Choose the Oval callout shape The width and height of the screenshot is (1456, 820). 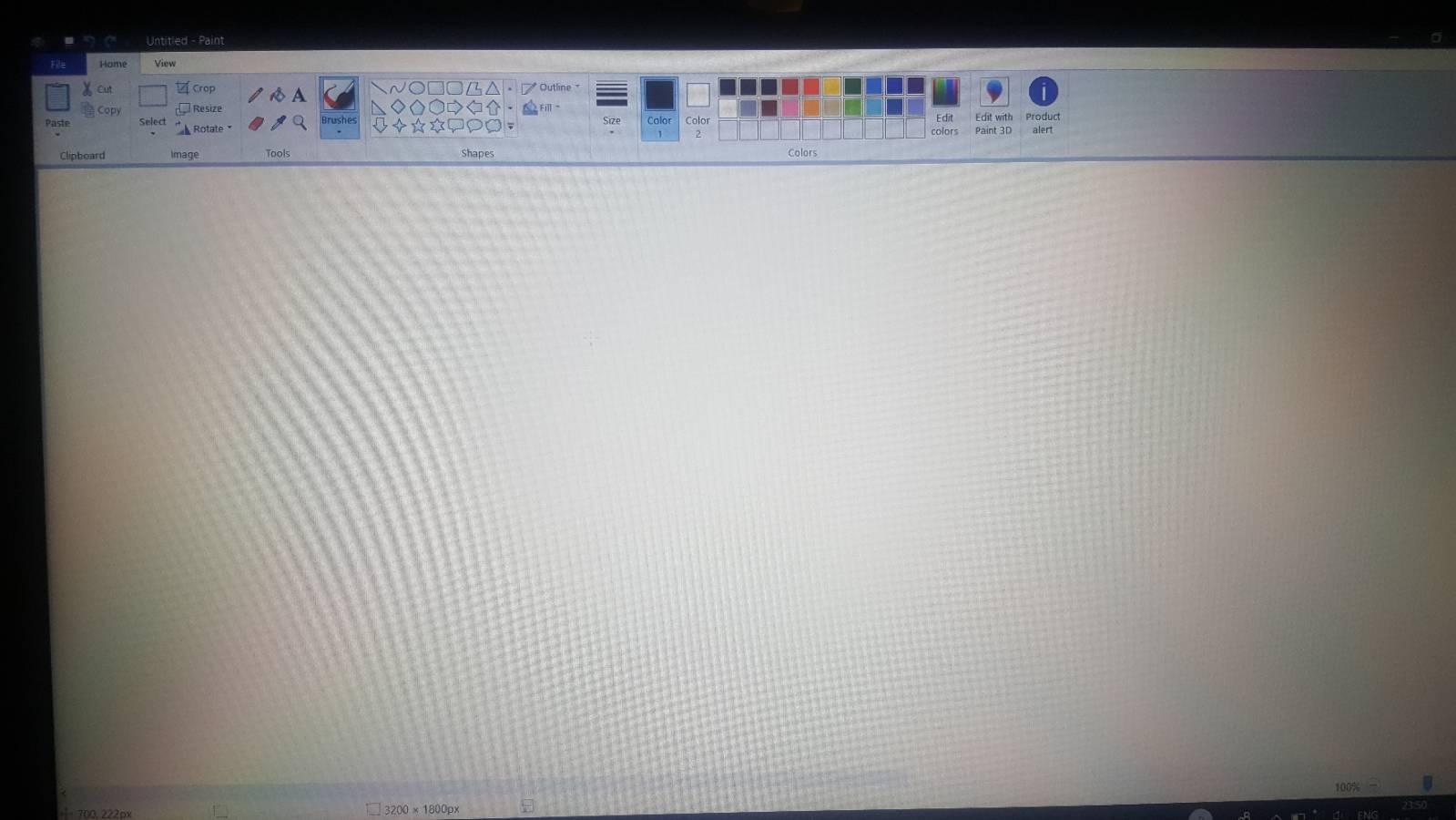point(474,126)
